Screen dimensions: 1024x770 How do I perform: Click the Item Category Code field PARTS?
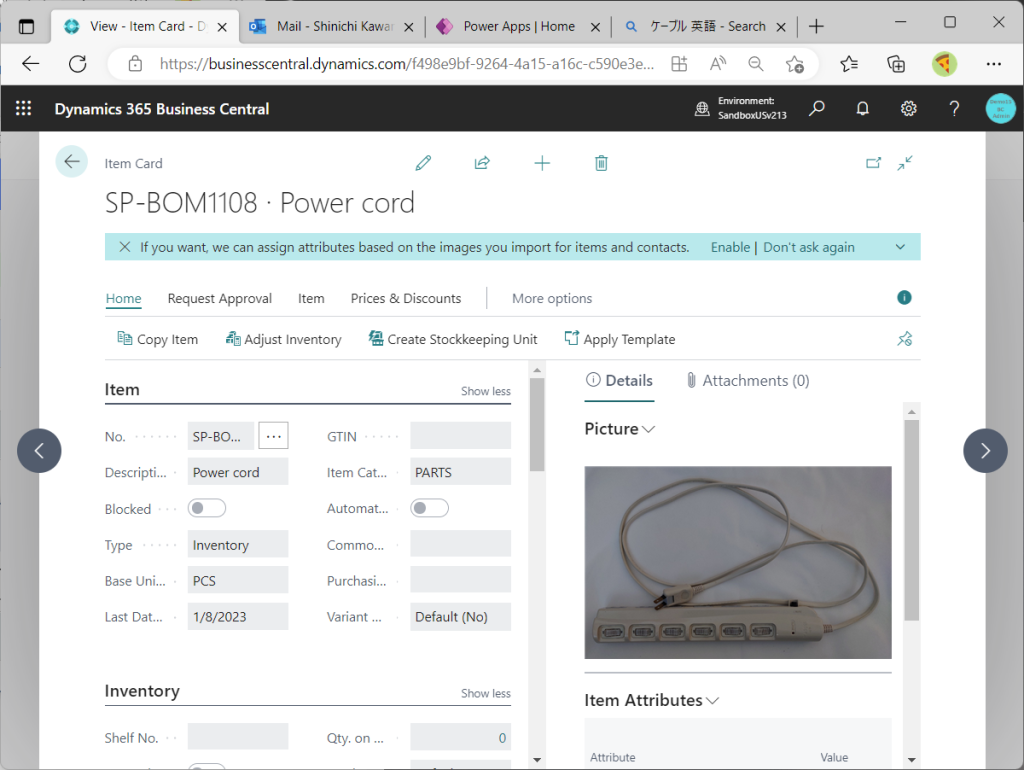tap(460, 472)
